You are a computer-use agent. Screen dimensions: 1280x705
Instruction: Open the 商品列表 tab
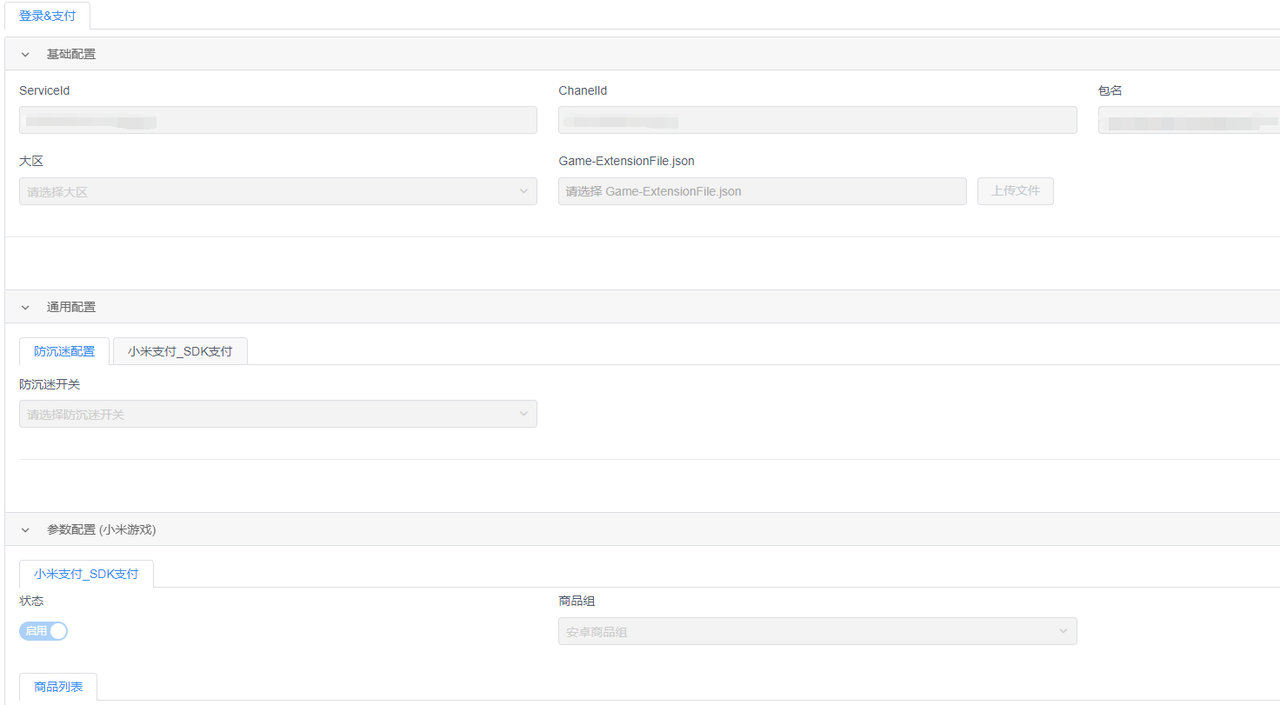[58, 687]
